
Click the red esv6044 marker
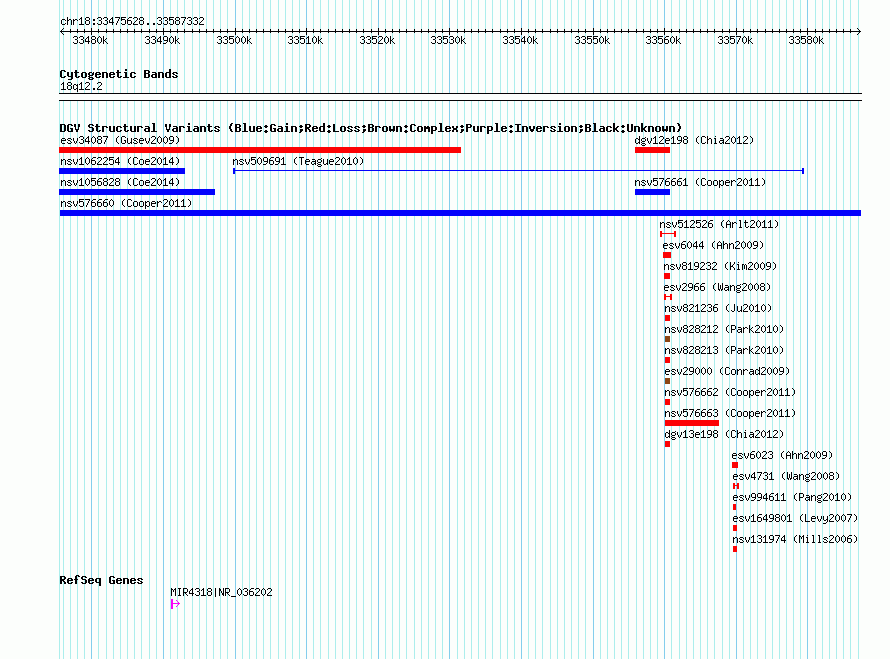coord(667,255)
